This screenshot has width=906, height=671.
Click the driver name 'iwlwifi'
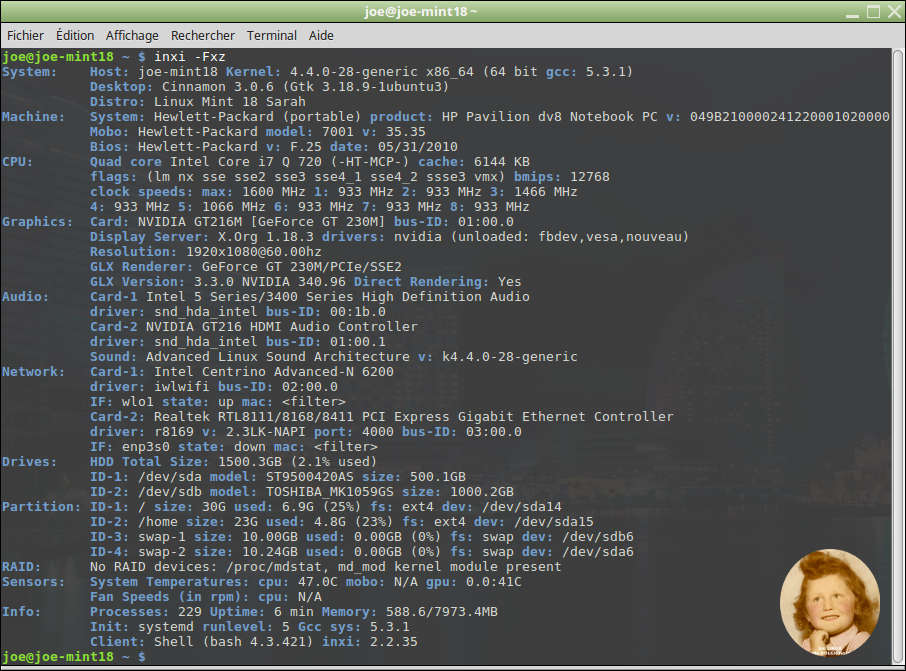coord(181,387)
